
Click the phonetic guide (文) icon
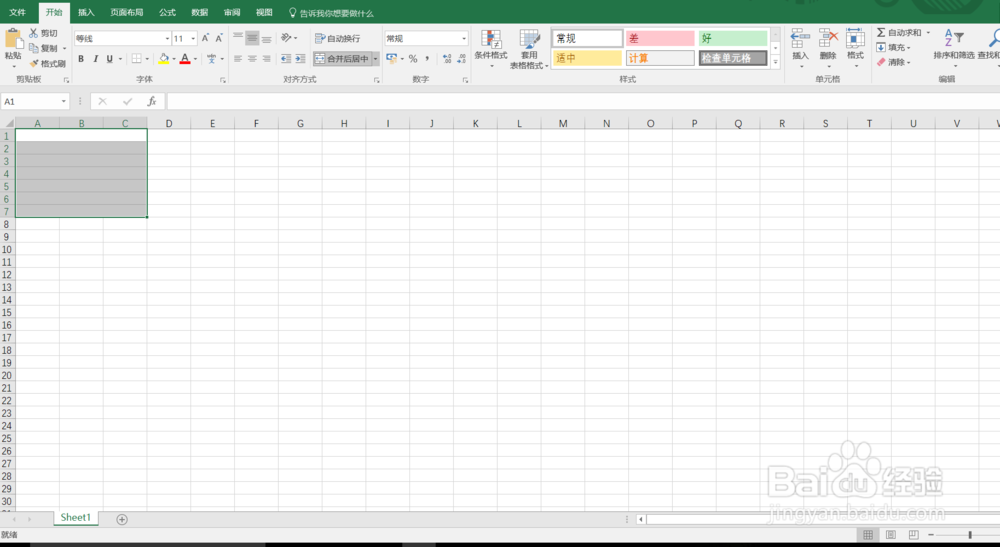point(211,59)
